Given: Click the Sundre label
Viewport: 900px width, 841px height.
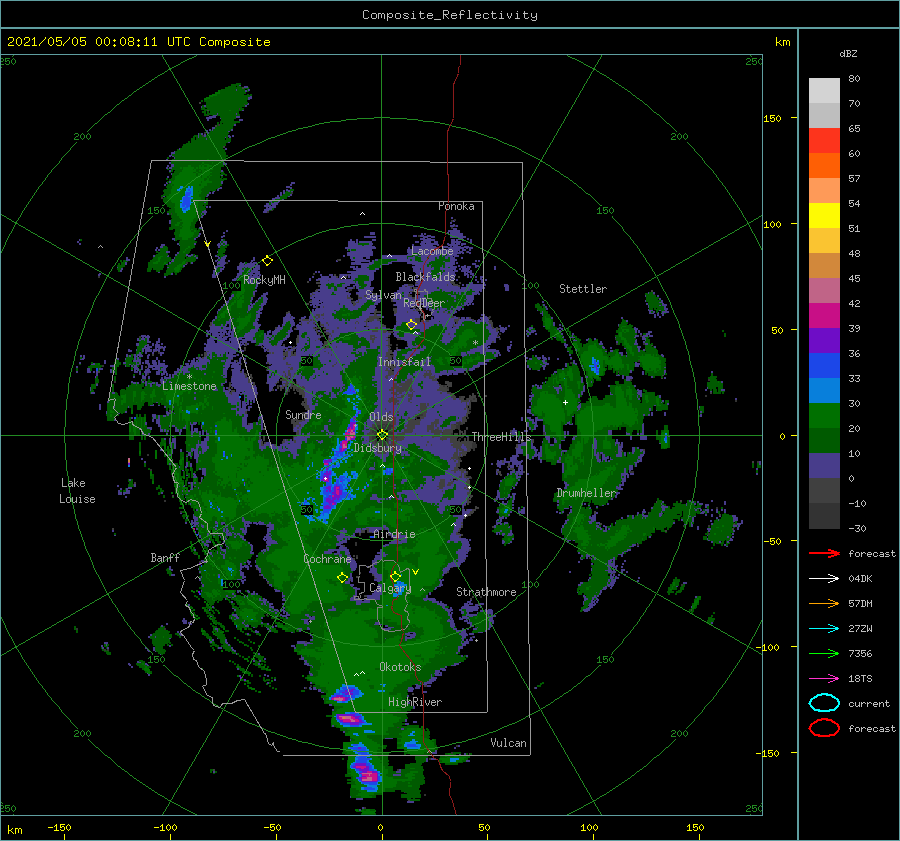Looking at the screenshot, I should [x=303, y=414].
